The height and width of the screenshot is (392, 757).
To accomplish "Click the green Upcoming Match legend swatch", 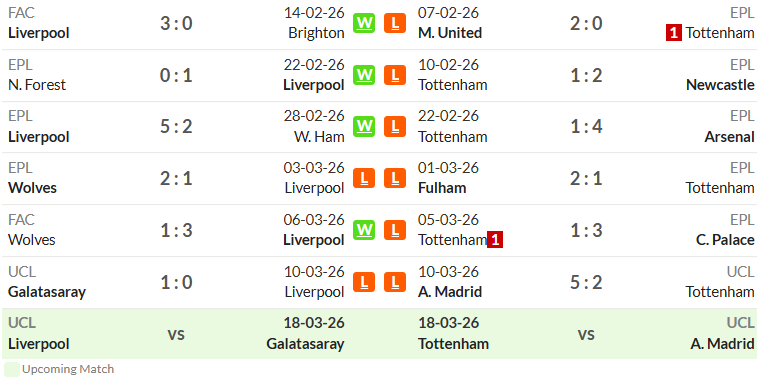I will (12, 369).
